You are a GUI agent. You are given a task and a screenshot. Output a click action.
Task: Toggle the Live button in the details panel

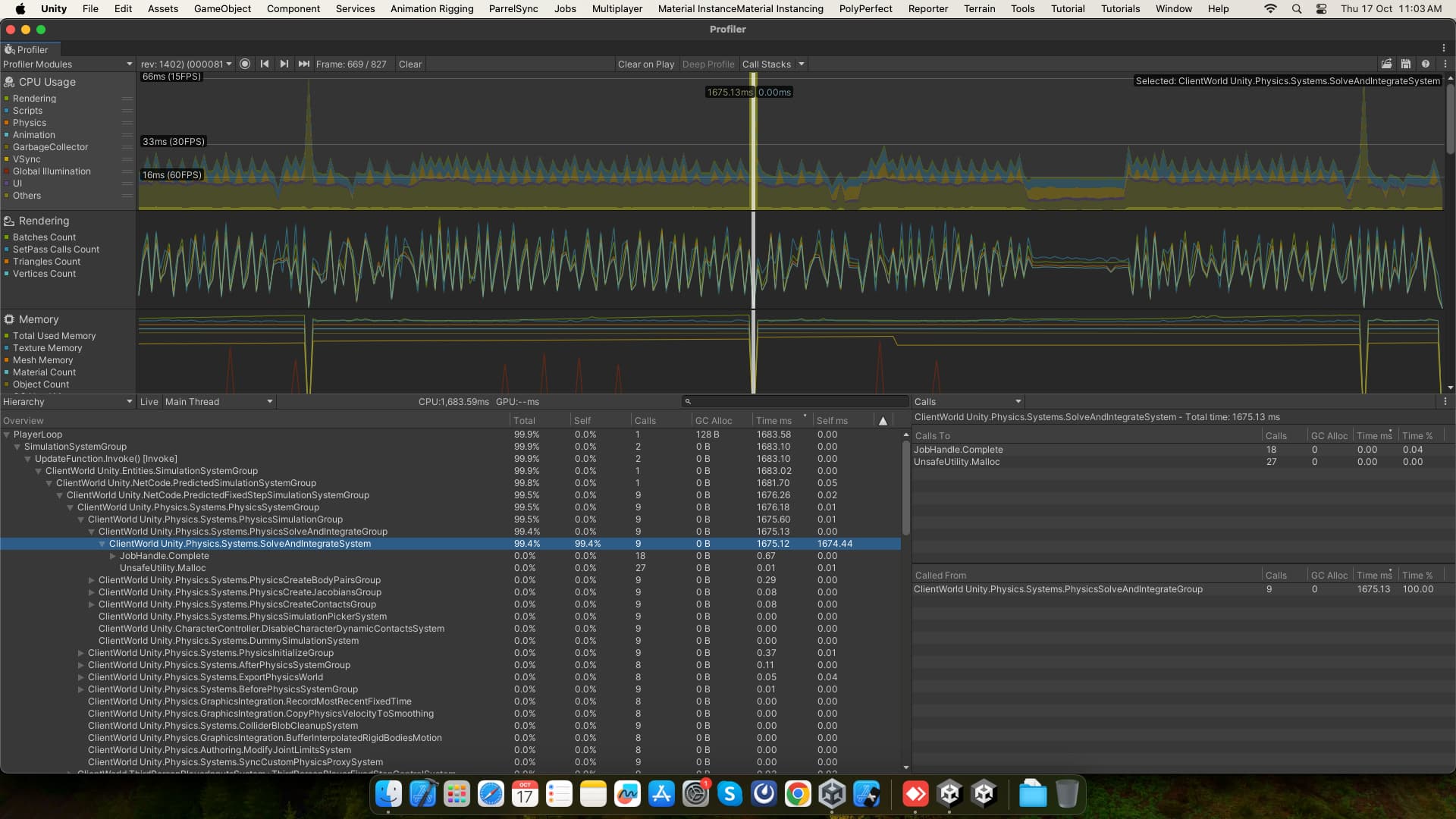click(149, 402)
